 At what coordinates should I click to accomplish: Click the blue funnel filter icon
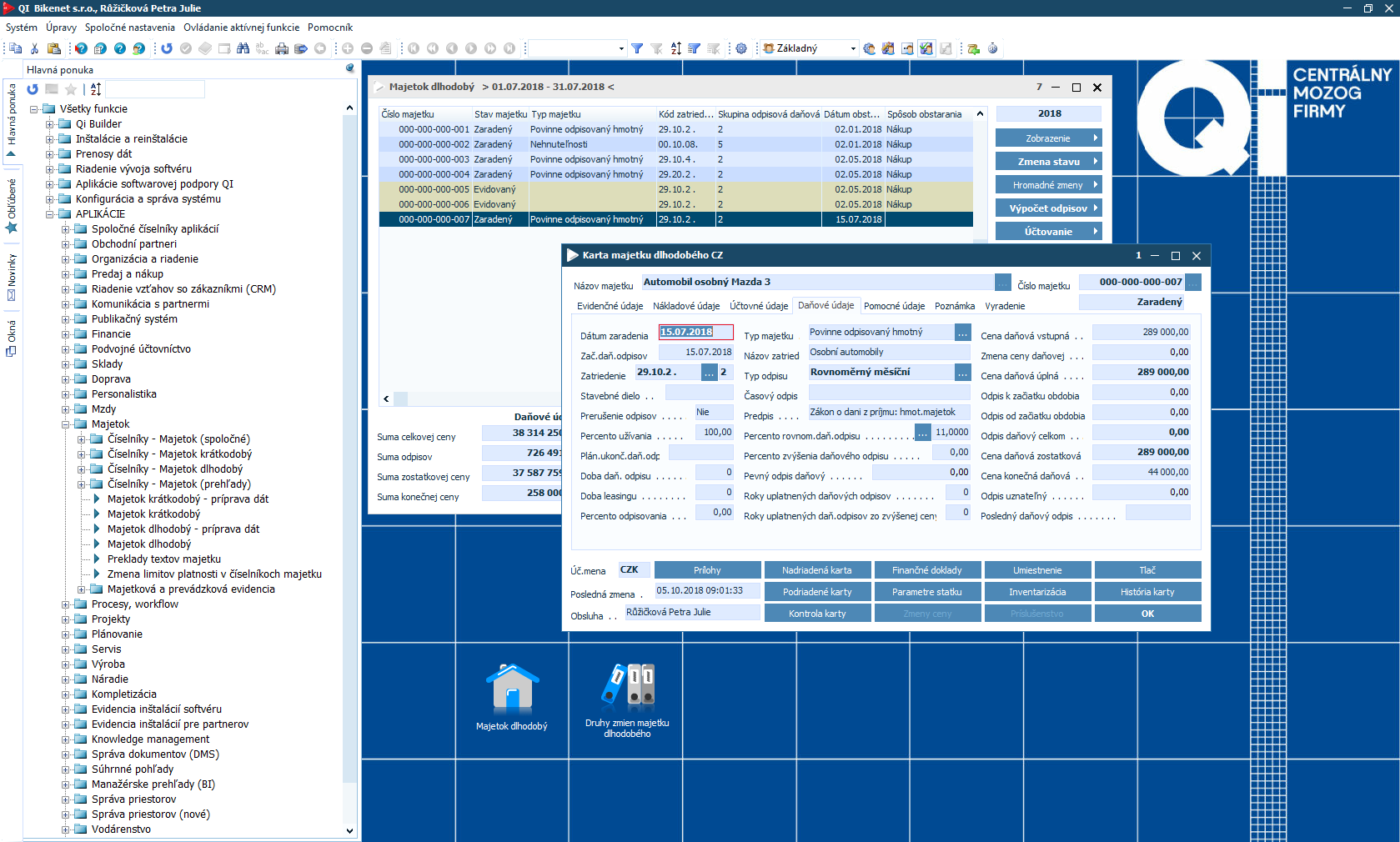coord(637,48)
